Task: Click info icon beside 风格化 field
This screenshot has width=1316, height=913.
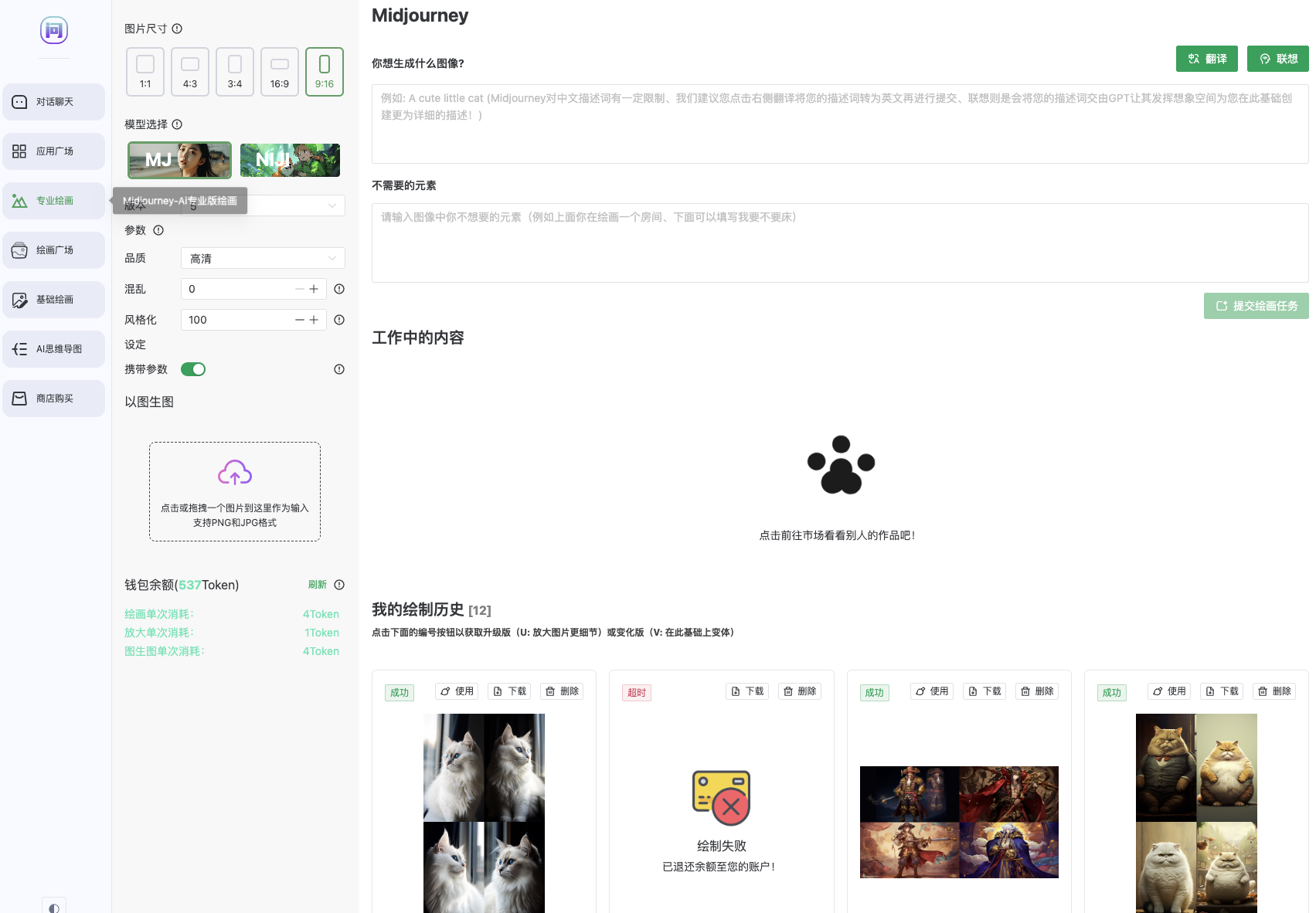Action: [339, 320]
